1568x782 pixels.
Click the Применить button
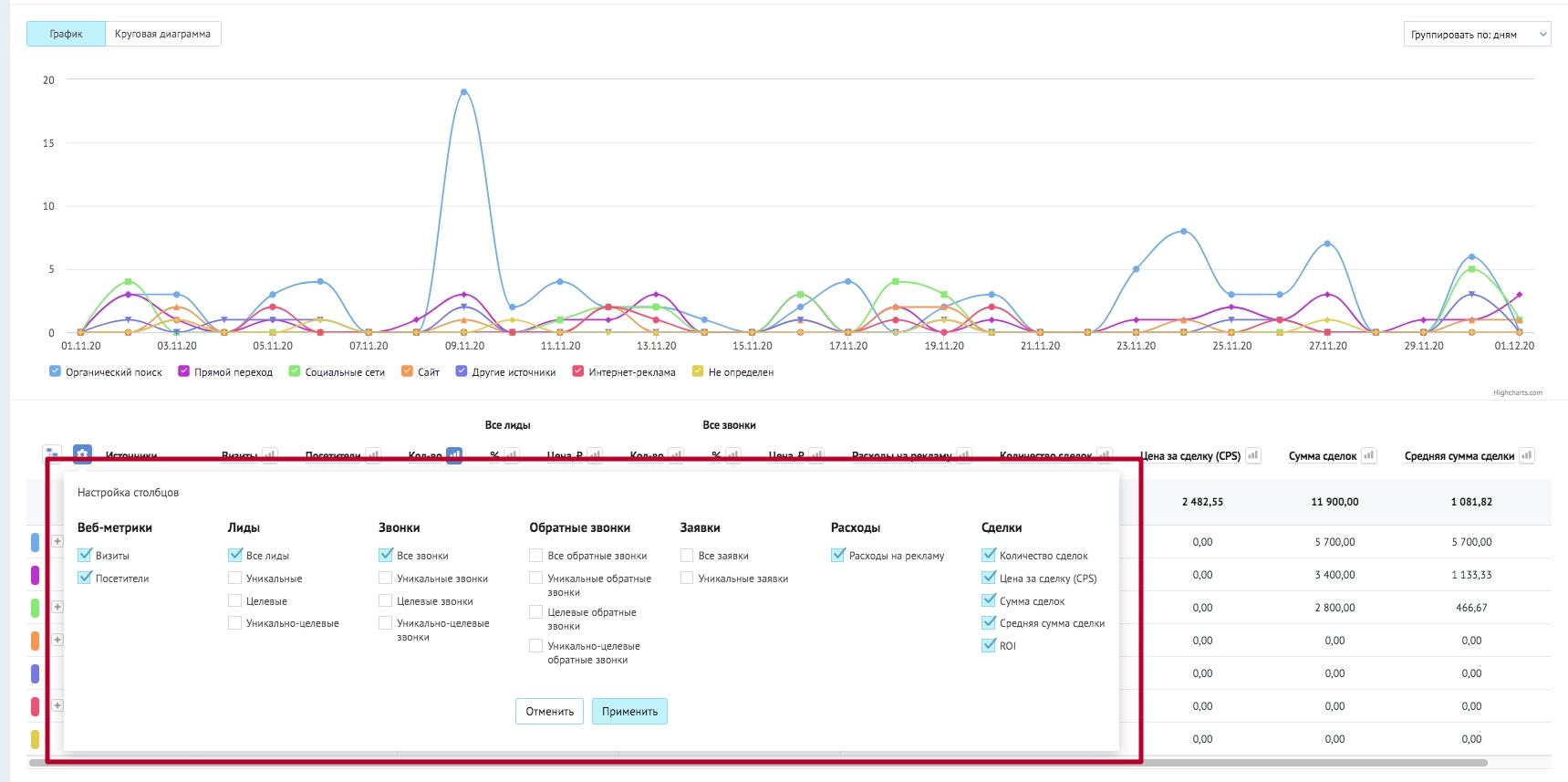629,712
